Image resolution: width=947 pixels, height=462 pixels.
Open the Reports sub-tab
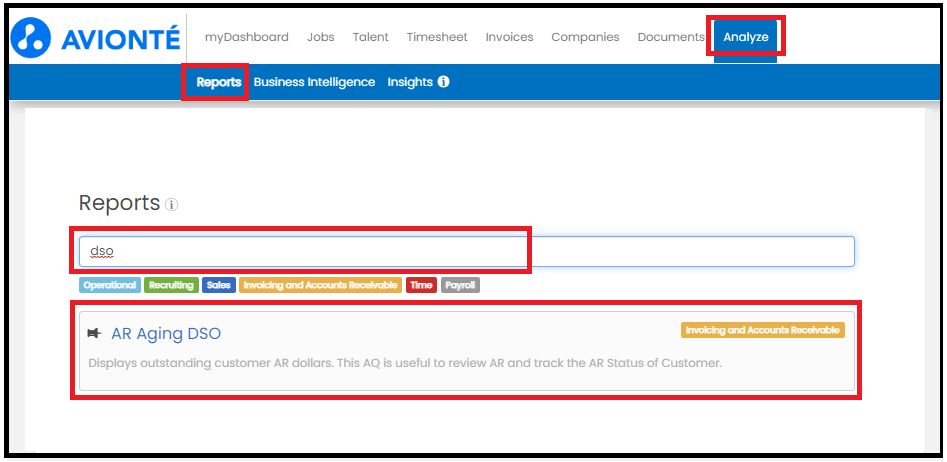tap(219, 82)
